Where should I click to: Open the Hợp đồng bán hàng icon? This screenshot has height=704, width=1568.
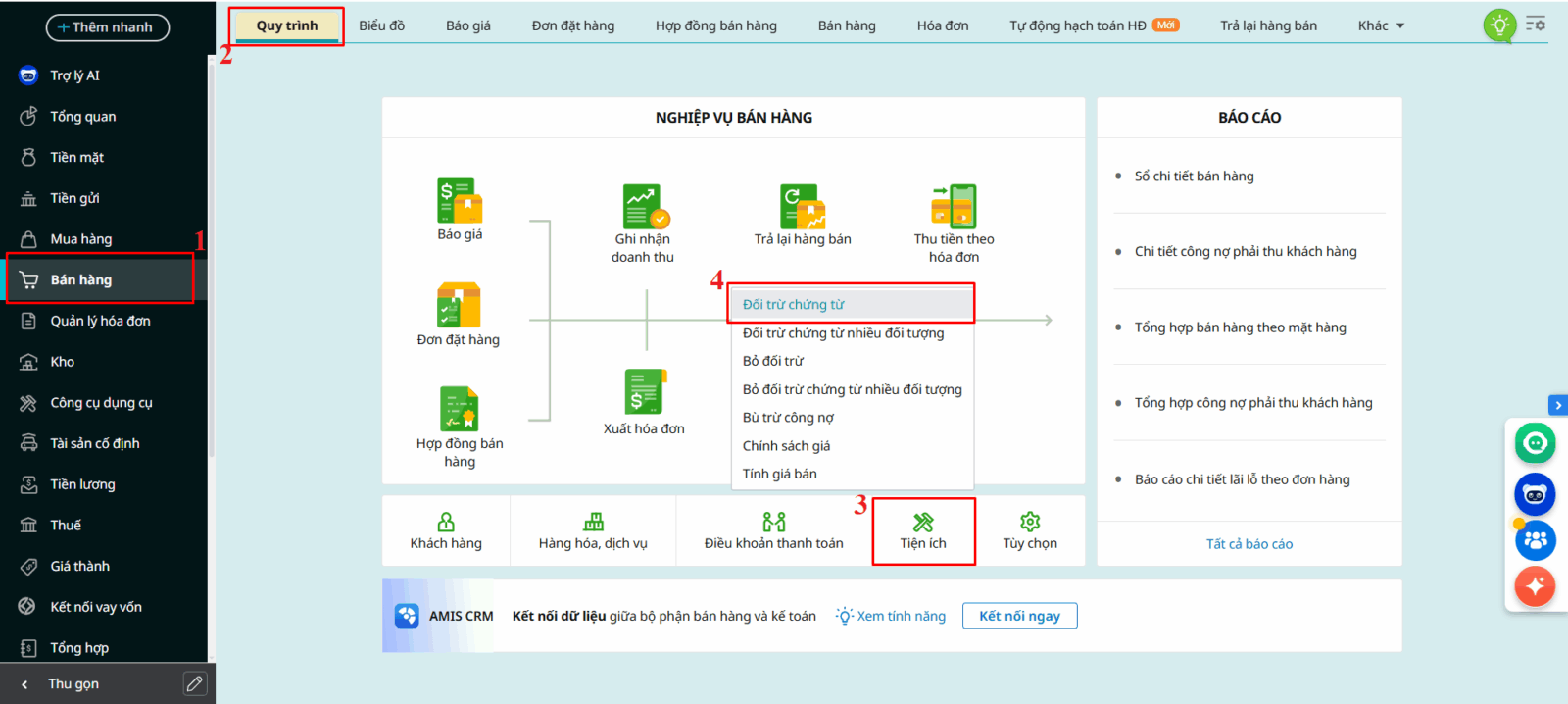(x=459, y=409)
